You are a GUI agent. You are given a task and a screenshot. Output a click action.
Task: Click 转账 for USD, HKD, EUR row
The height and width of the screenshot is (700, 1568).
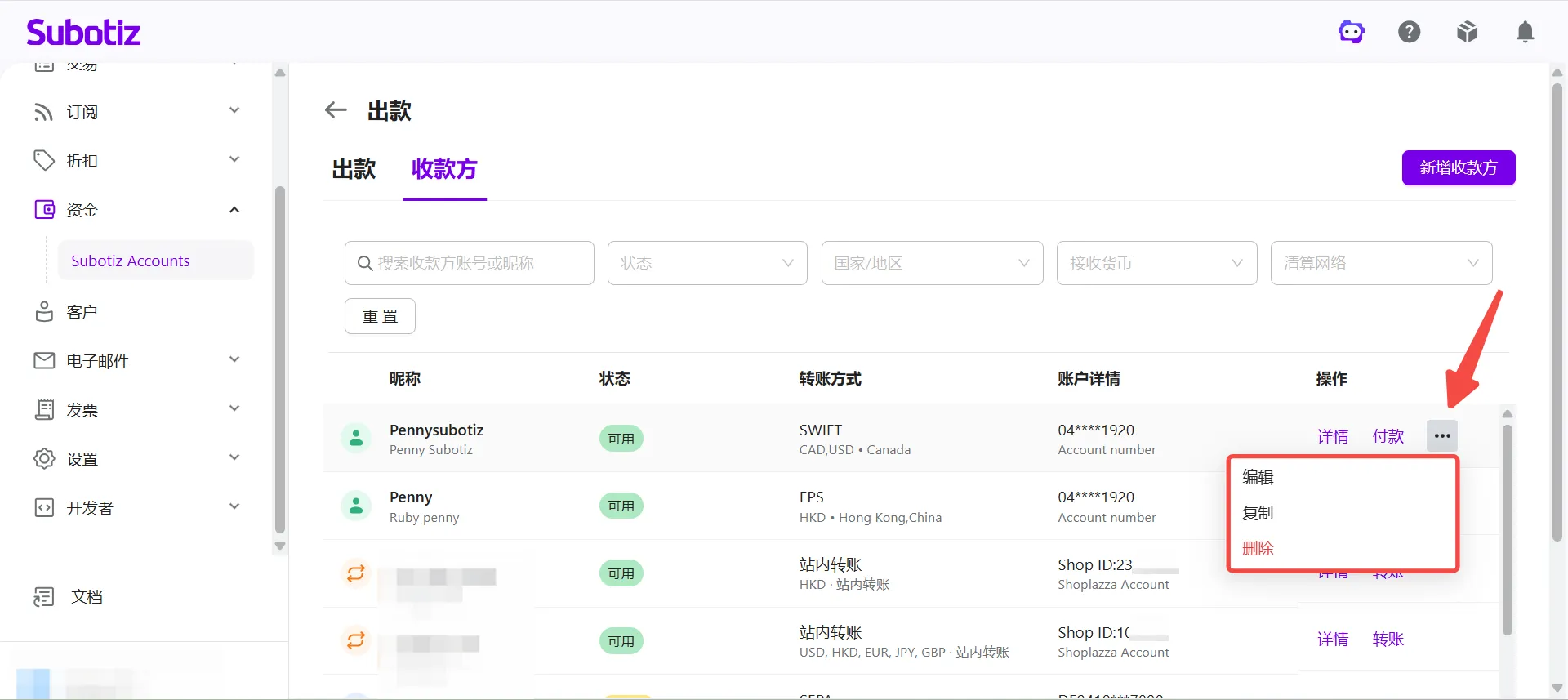(x=1388, y=639)
